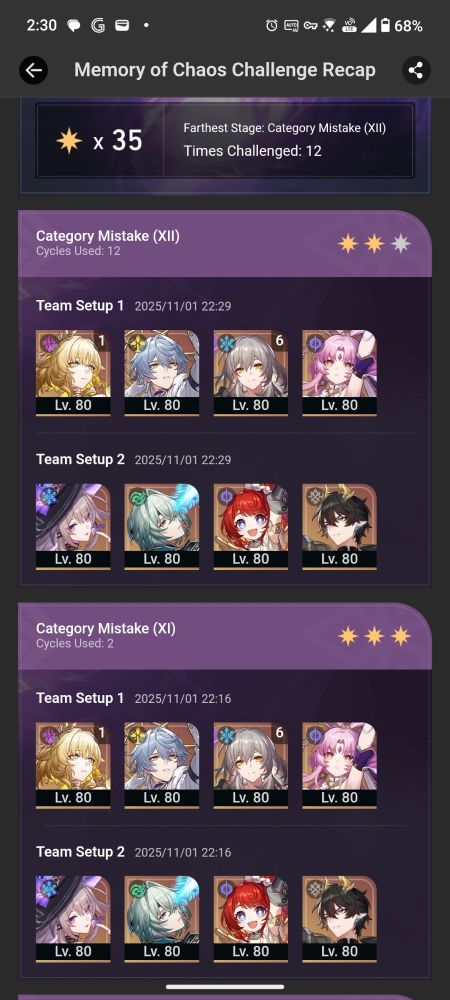
Task: Tap the battery indicator in status bar
Action: [385, 26]
